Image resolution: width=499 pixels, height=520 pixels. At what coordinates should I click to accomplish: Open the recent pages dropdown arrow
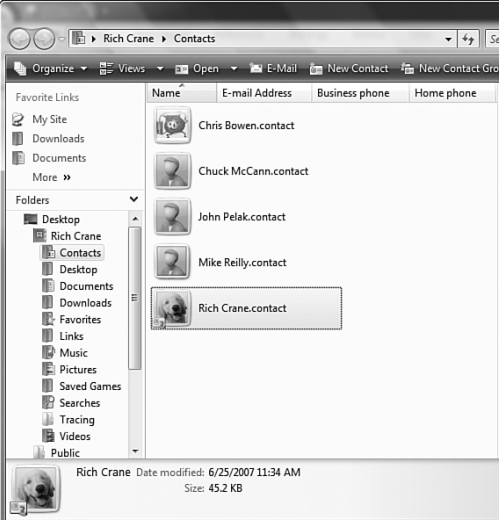62,39
